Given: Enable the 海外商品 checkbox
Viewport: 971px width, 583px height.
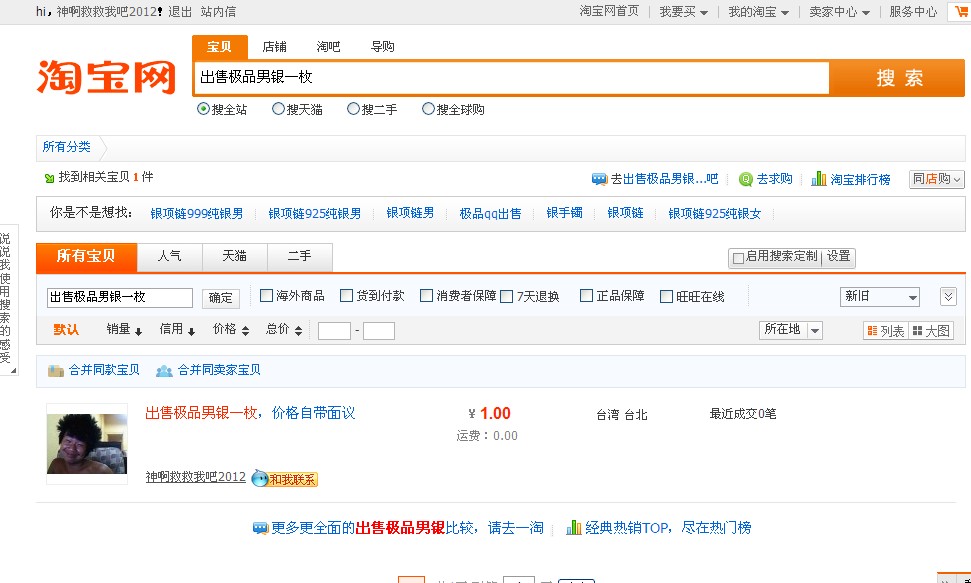Looking at the screenshot, I should [x=266, y=296].
